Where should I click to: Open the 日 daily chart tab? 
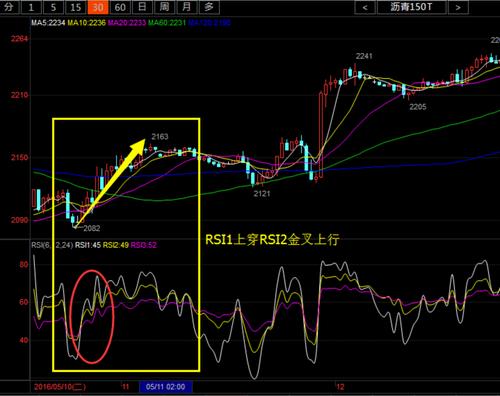[x=142, y=7]
